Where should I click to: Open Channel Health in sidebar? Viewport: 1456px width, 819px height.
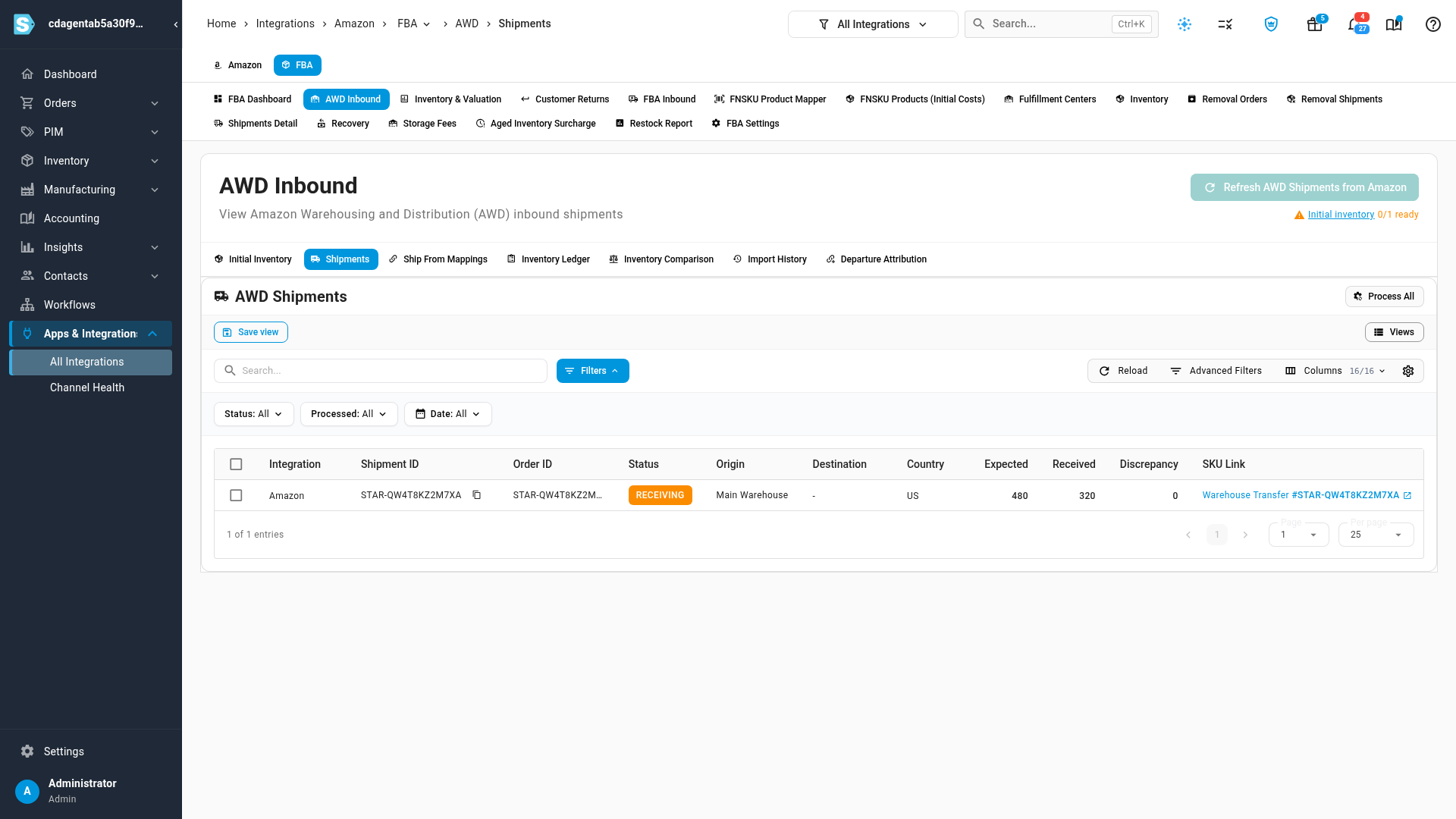tap(91, 388)
